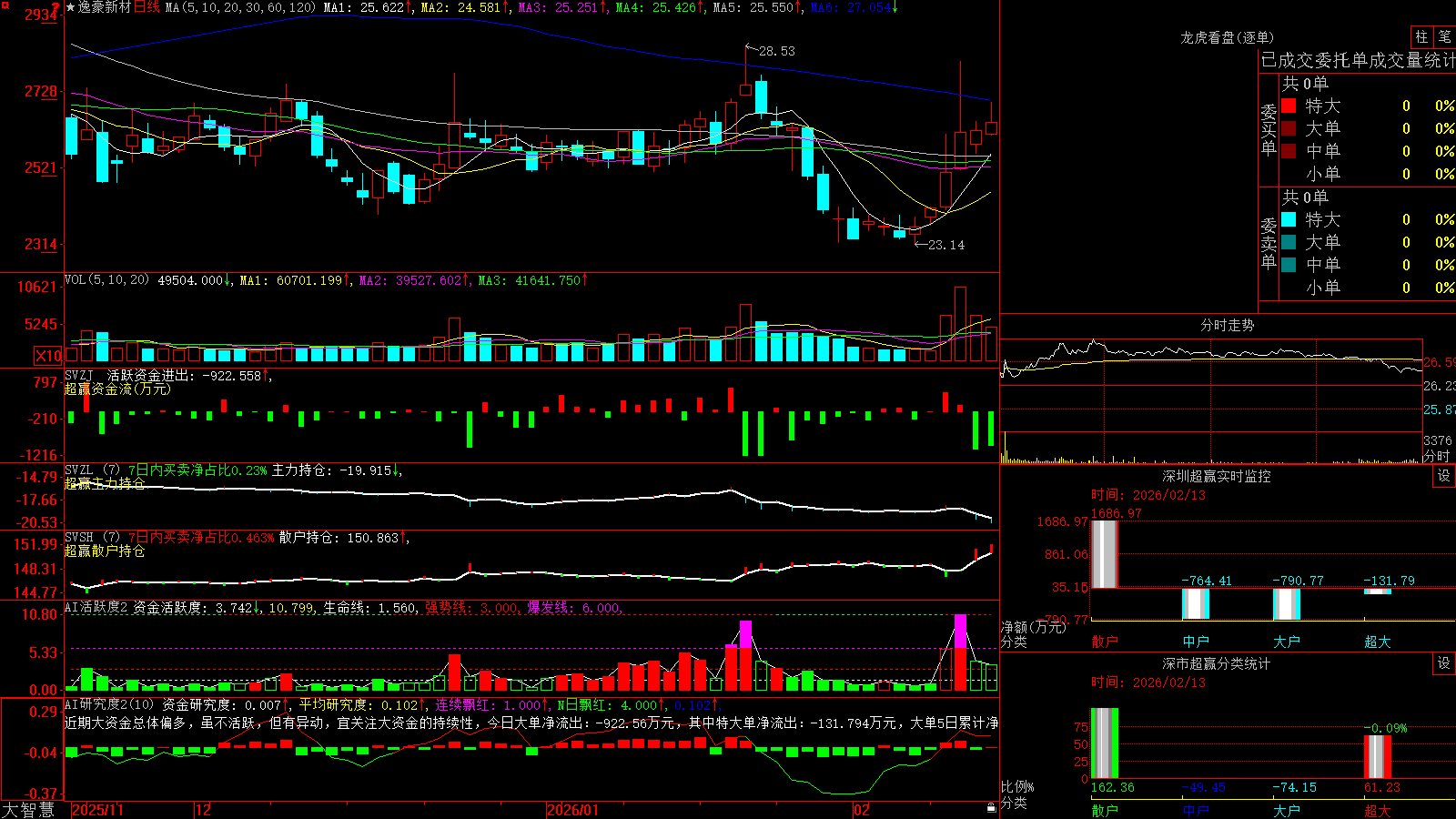Open 设 settings for 深市超赢分类统计
1456x819 pixels.
click(x=1444, y=663)
